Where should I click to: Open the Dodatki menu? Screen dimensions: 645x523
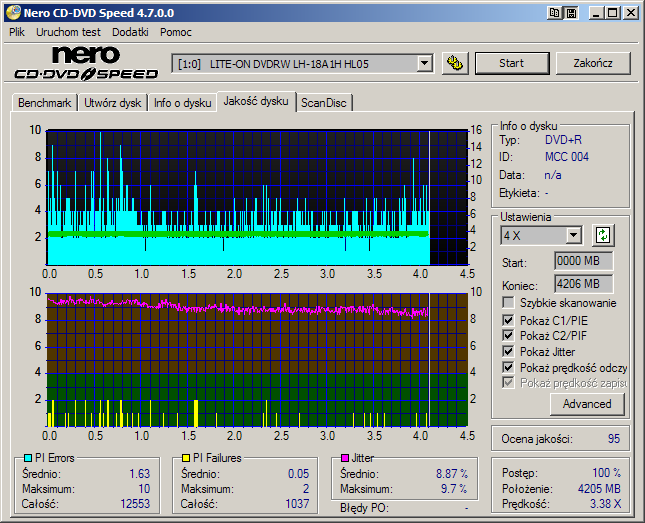[130, 32]
